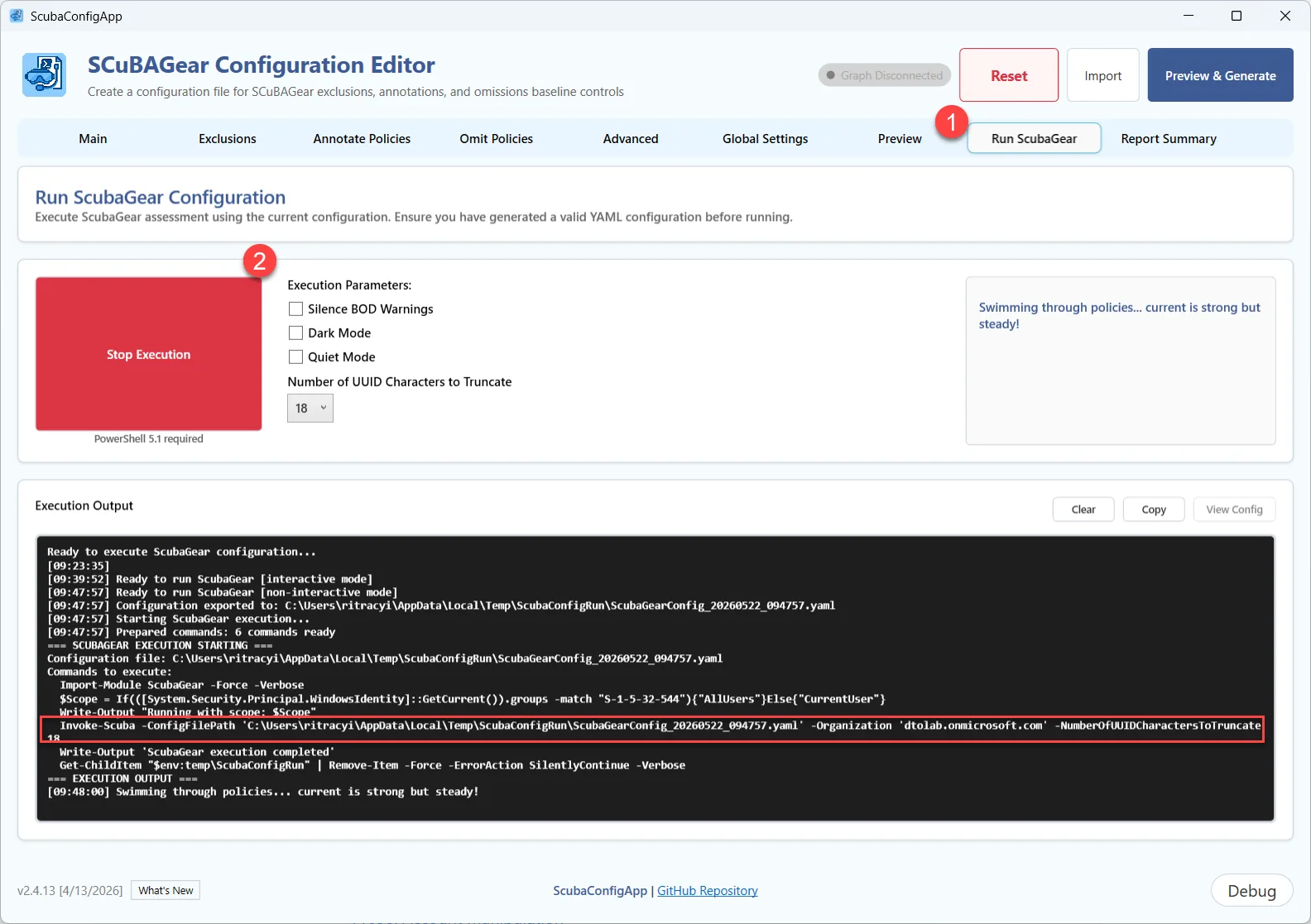This screenshot has height=924, width=1311.
Task: Copy the execution output
Action: (1154, 510)
